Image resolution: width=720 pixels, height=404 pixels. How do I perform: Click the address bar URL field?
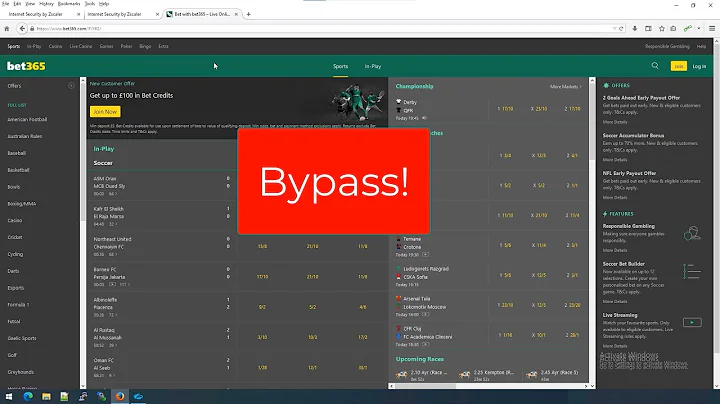(321, 28)
